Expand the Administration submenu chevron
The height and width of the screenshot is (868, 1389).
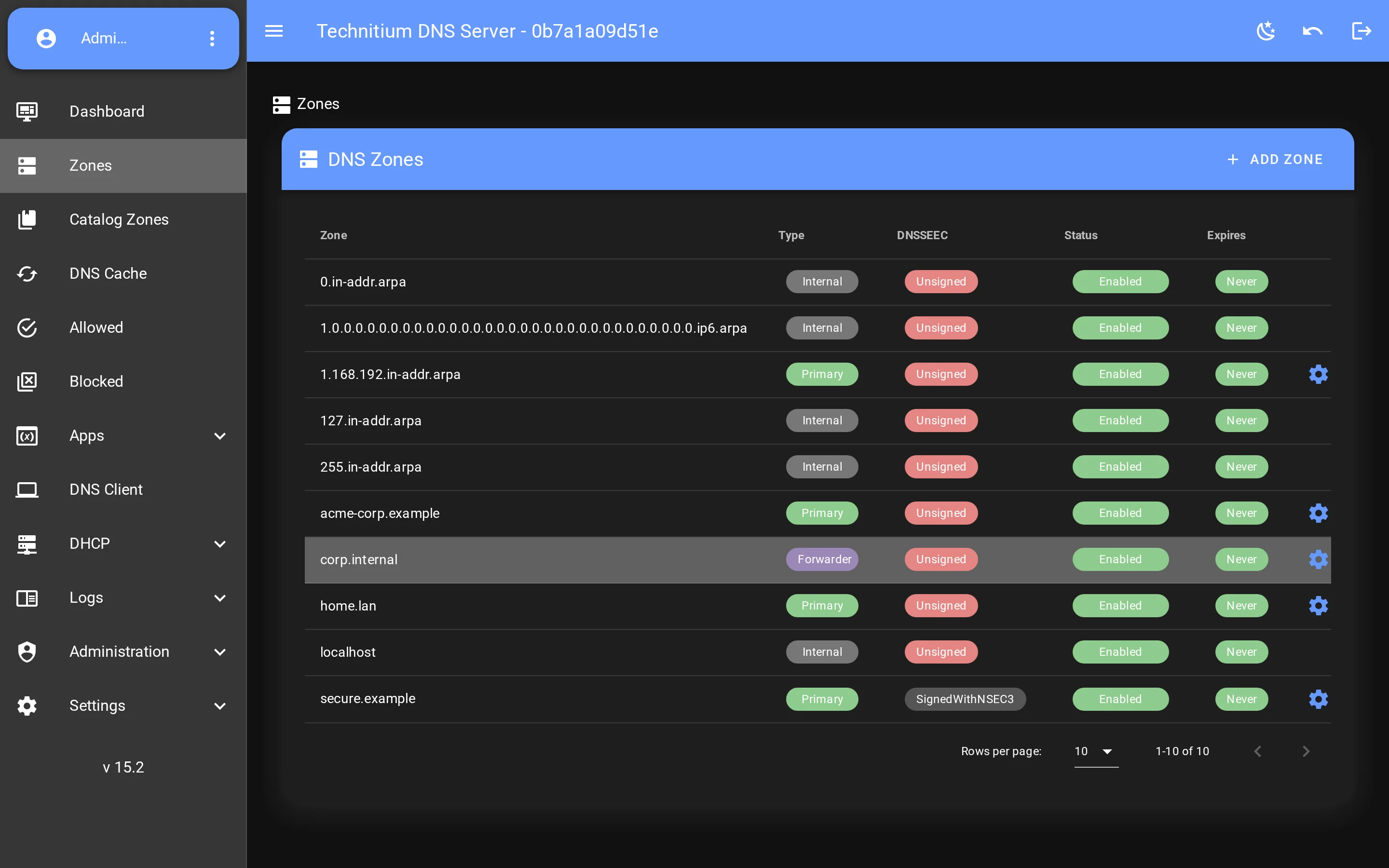(220, 651)
